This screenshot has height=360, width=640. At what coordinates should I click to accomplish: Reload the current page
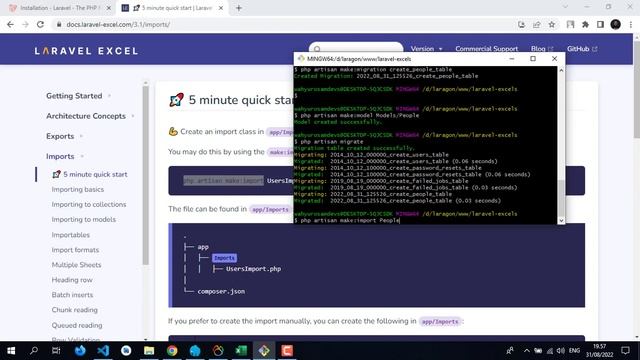[x=40, y=24]
